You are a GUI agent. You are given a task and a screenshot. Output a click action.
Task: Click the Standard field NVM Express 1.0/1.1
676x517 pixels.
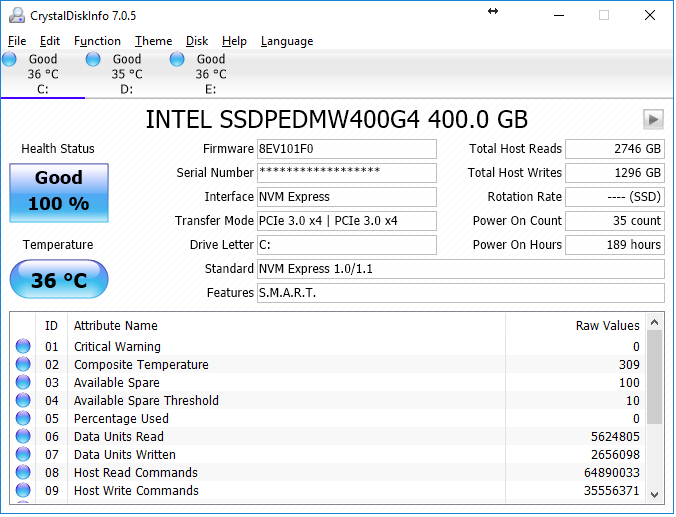(x=460, y=269)
